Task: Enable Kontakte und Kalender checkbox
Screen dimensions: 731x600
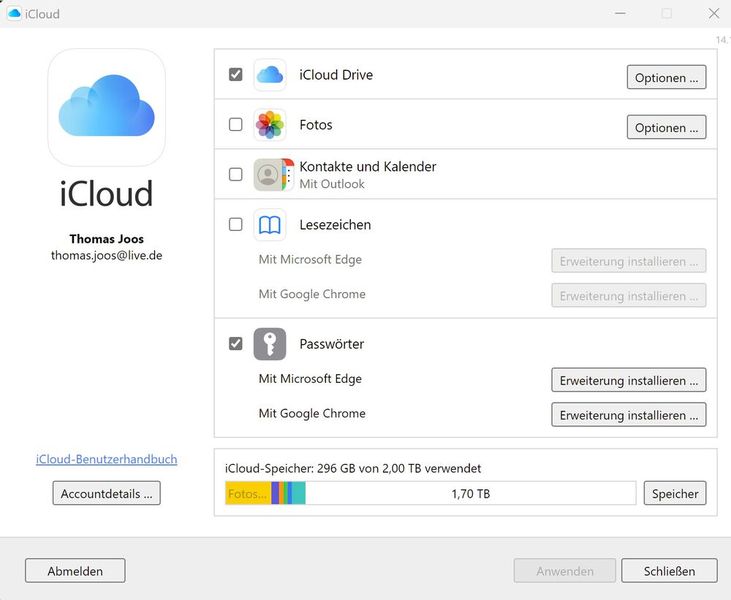Action: pos(235,174)
